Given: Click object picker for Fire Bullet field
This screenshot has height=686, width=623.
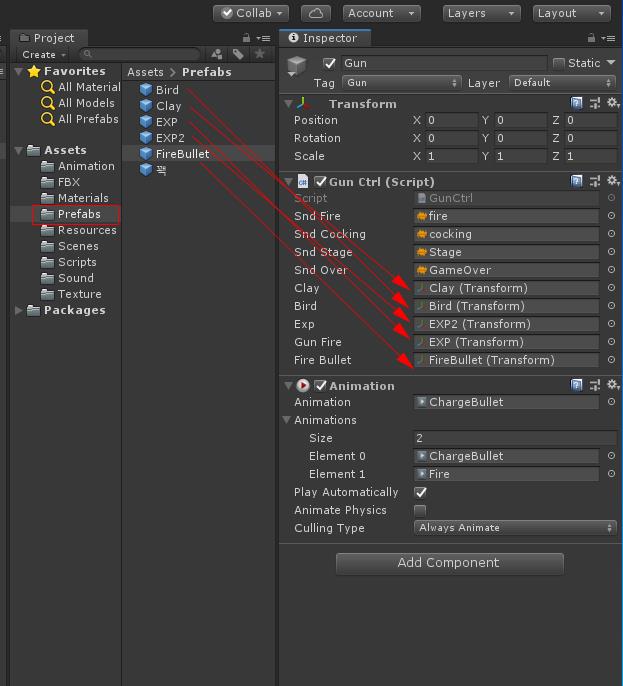Looking at the screenshot, I should tap(611, 360).
